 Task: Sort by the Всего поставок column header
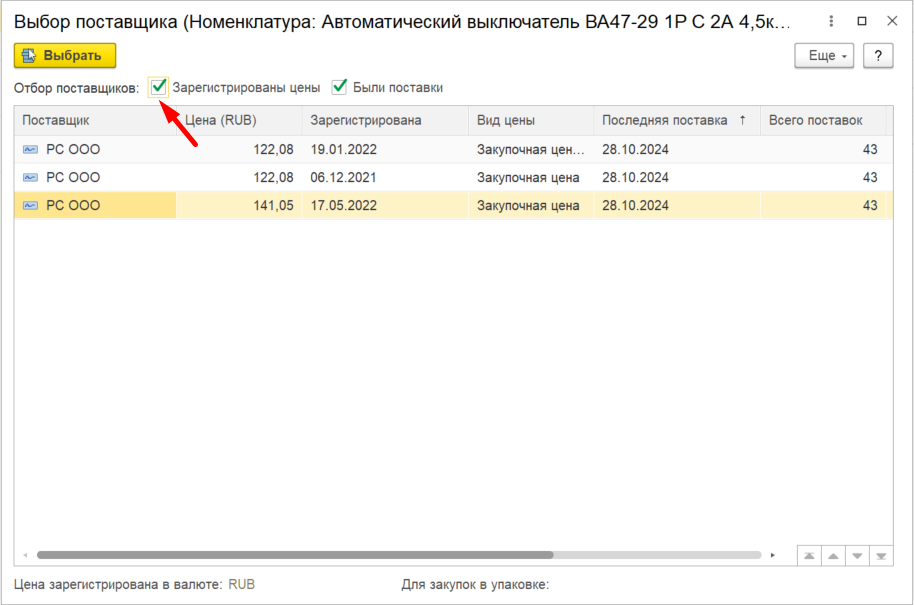click(x=823, y=121)
